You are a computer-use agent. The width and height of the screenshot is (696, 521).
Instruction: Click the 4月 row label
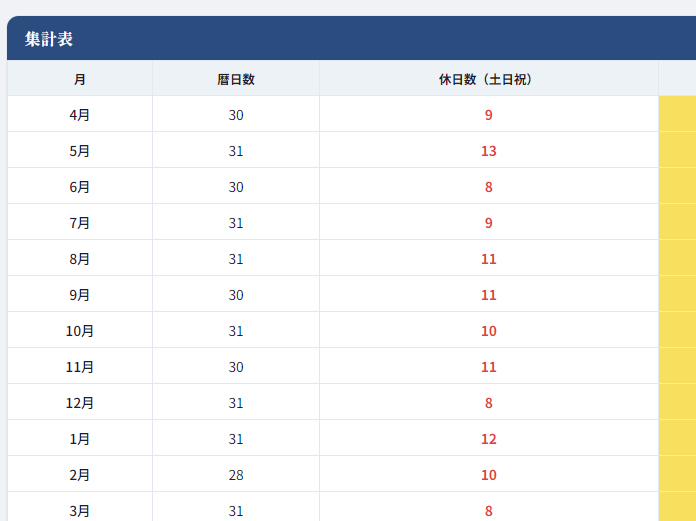click(x=79, y=115)
